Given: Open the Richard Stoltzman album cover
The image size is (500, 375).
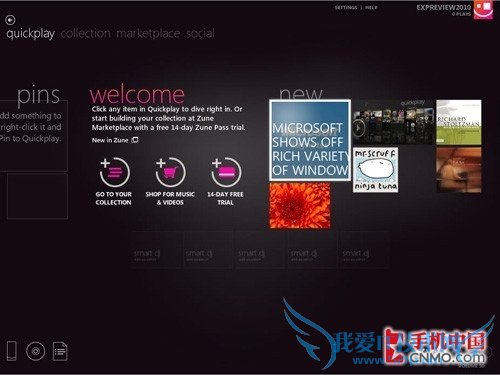Looking at the screenshot, I should click(459, 122).
